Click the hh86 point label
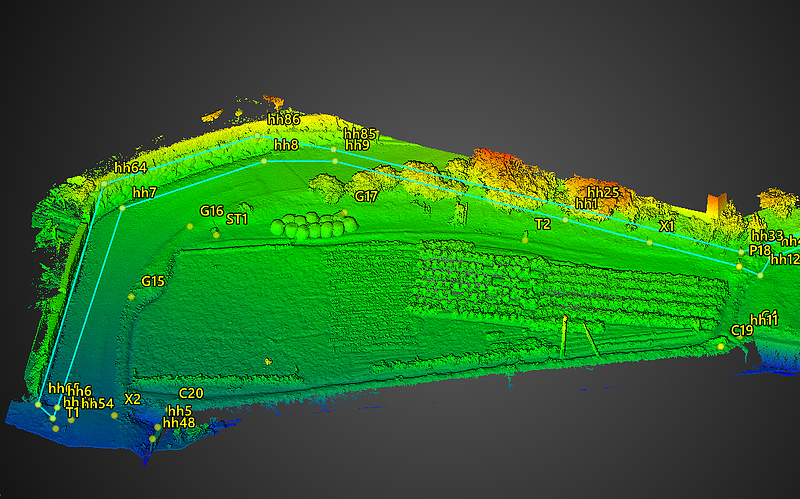The width and height of the screenshot is (800, 499). (284, 120)
